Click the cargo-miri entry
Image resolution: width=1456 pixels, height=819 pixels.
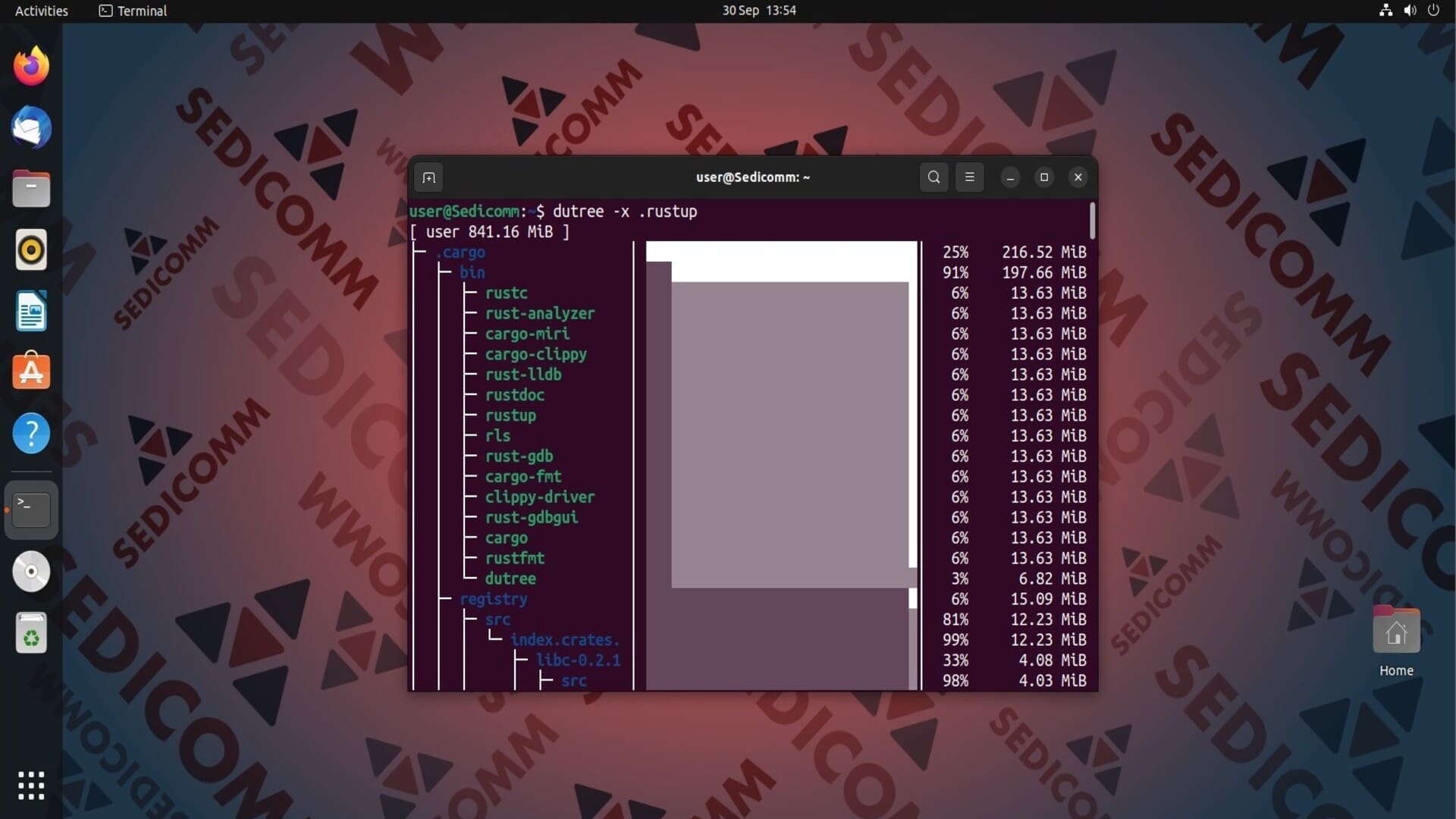point(527,334)
